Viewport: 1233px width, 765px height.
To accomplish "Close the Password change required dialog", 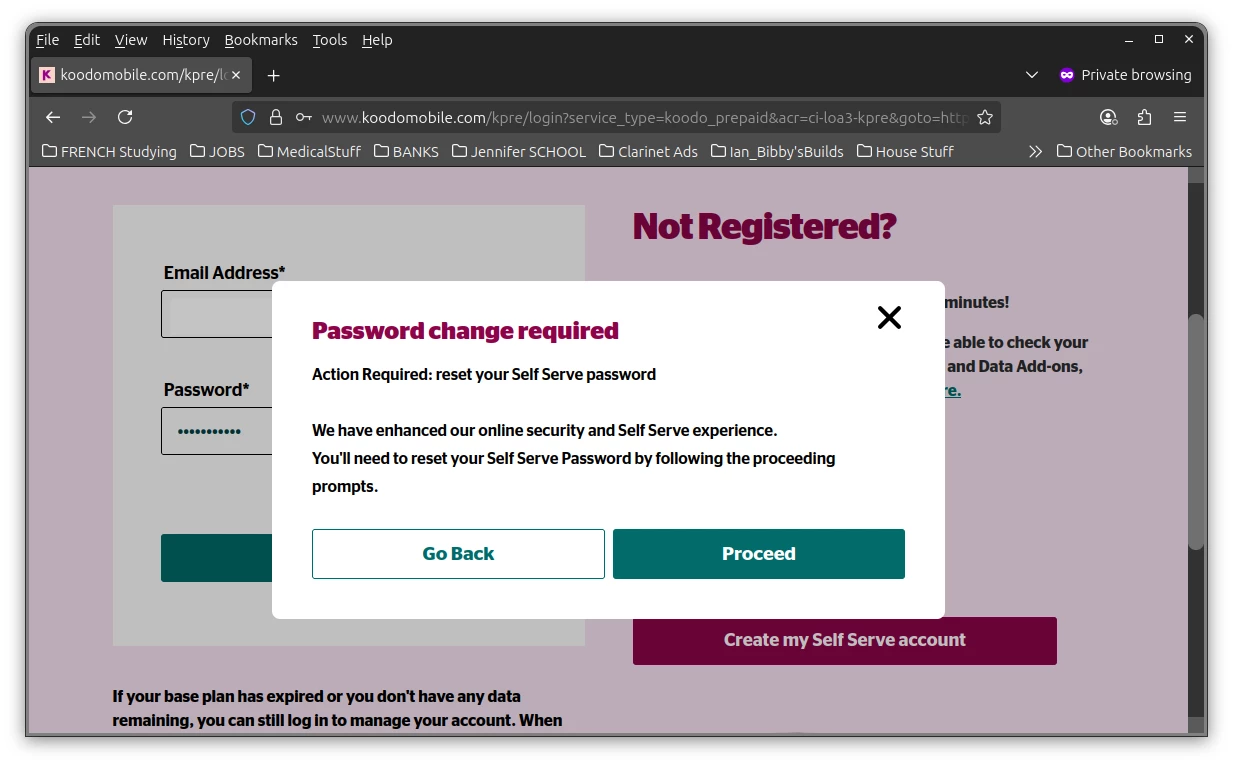I will 889,318.
